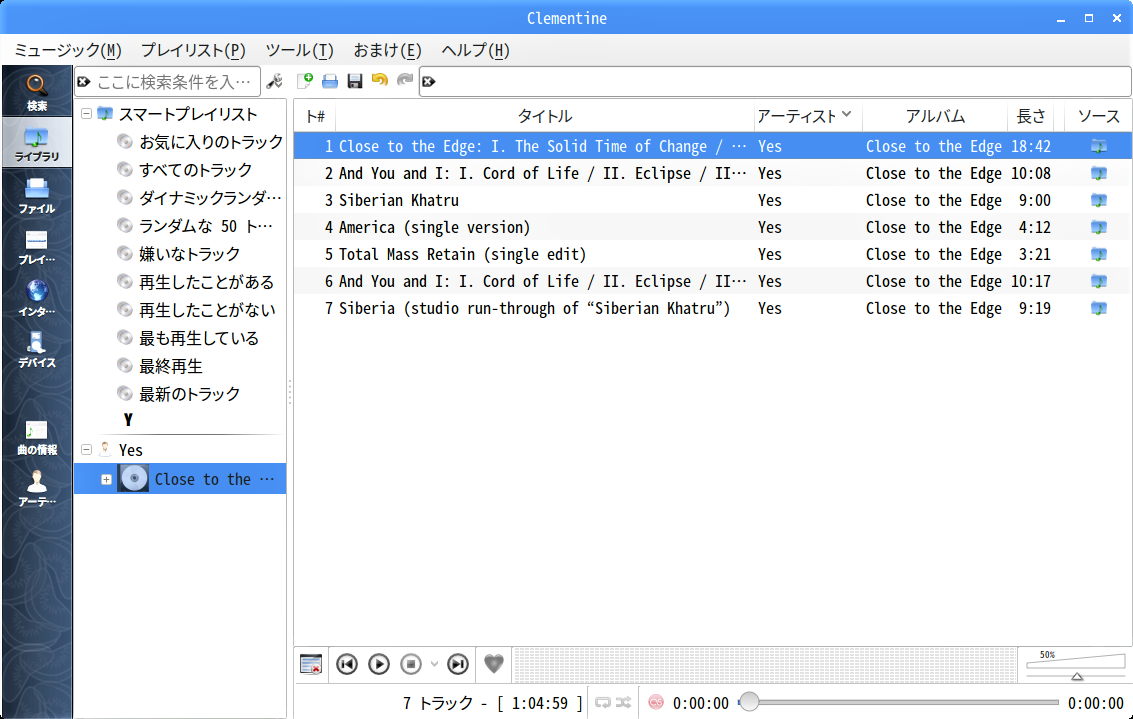Open the 検索 search panel in sidebar

37,92
